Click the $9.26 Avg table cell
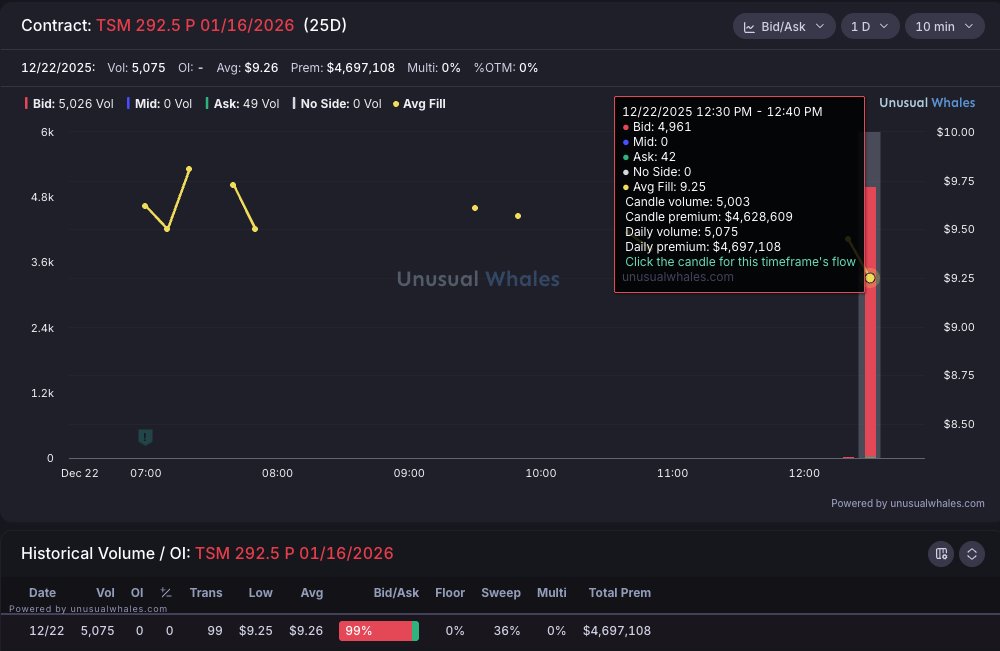1000x651 pixels. coord(306,631)
